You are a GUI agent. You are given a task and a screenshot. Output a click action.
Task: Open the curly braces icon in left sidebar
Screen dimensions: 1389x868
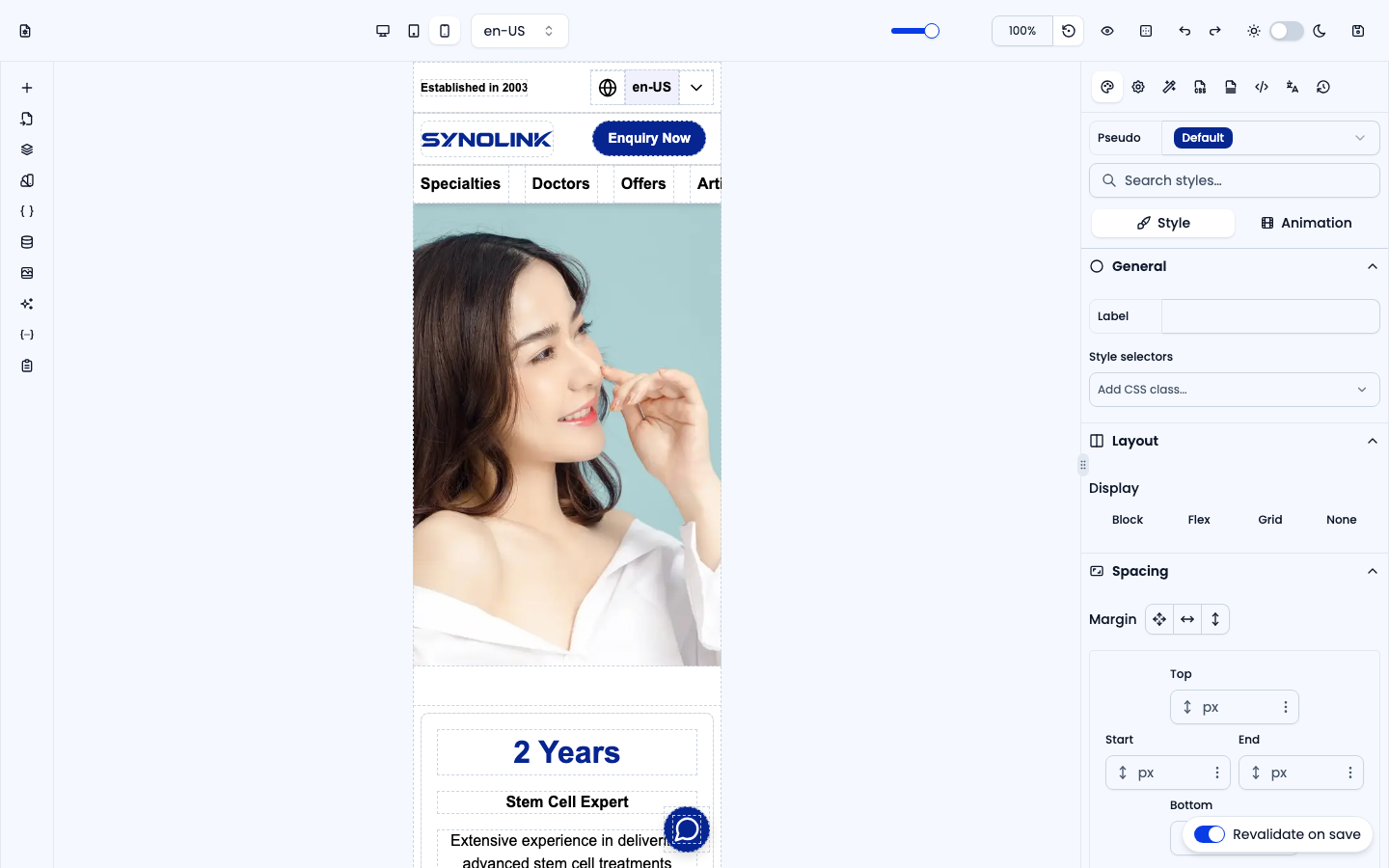(x=27, y=211)
